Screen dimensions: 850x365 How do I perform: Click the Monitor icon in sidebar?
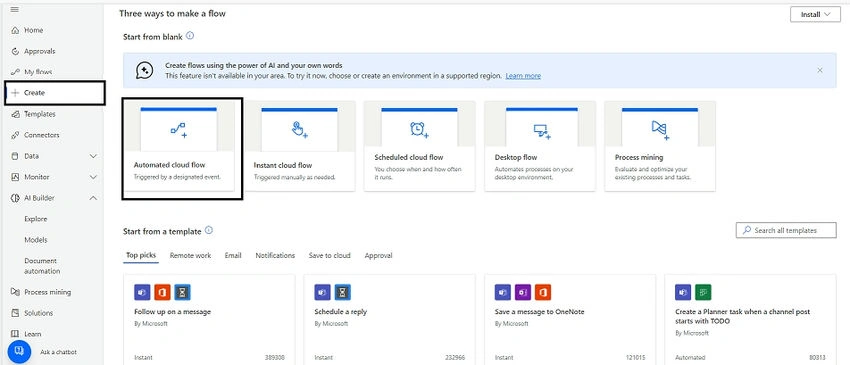(x=15, y=177)
